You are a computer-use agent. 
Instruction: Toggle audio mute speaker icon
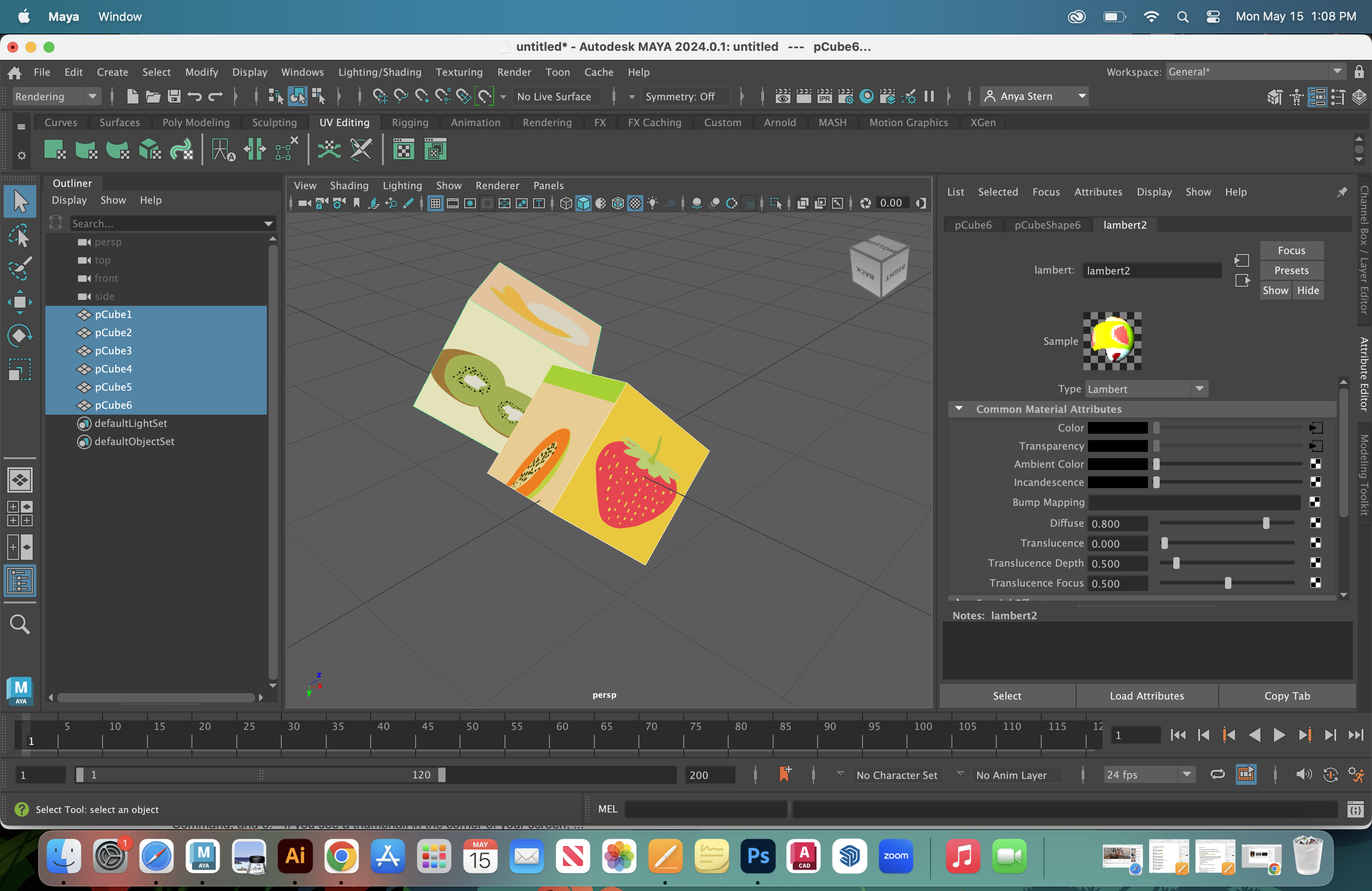pyautogui.click(x=1303, y=774)
